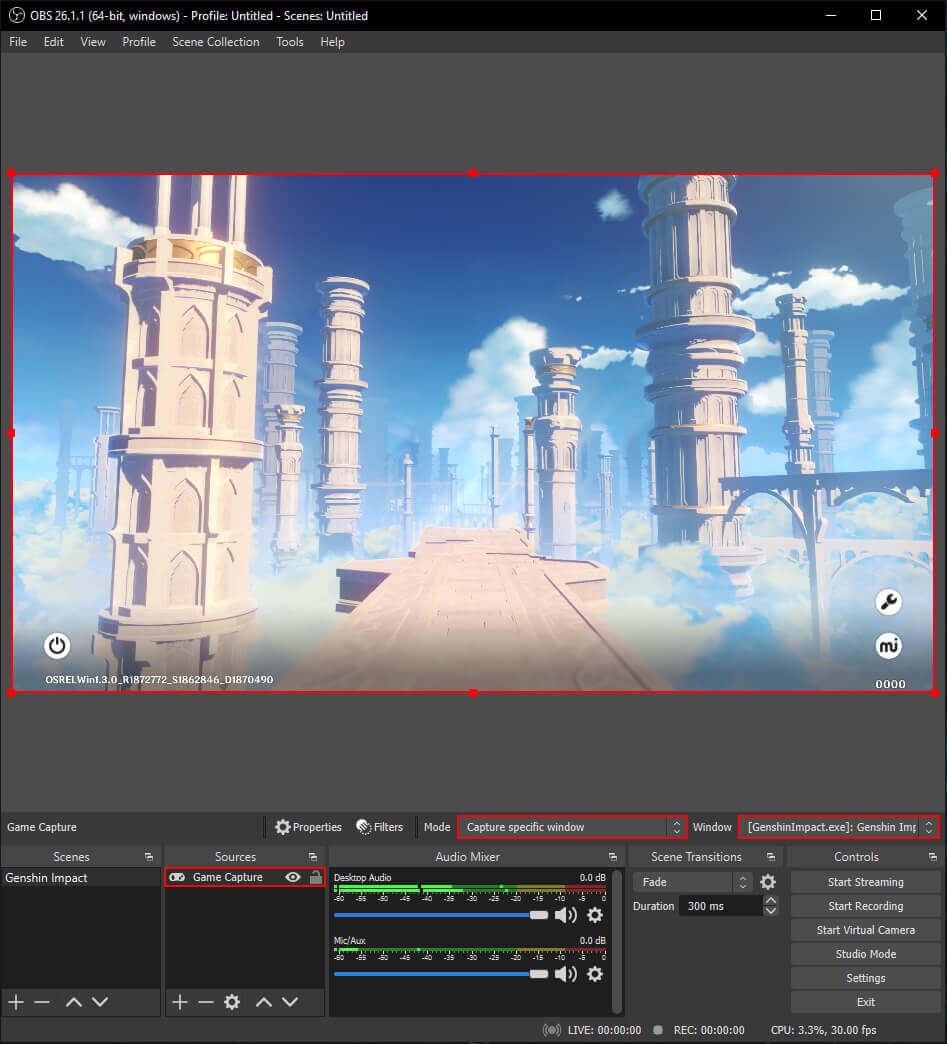Open source properties gear in Sources toolbar
Screen dimensions: 947x1044
(x=232, y=1002)
